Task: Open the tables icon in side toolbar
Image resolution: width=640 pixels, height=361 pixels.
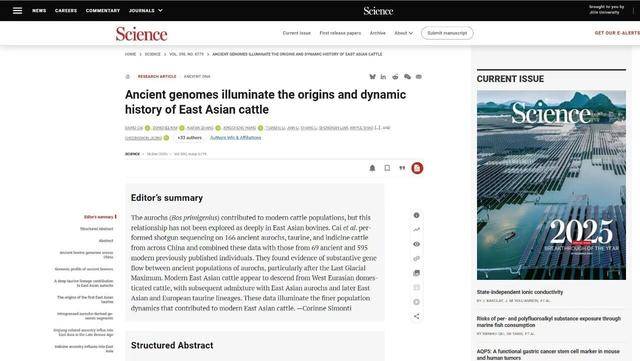Action: point(416,287)
